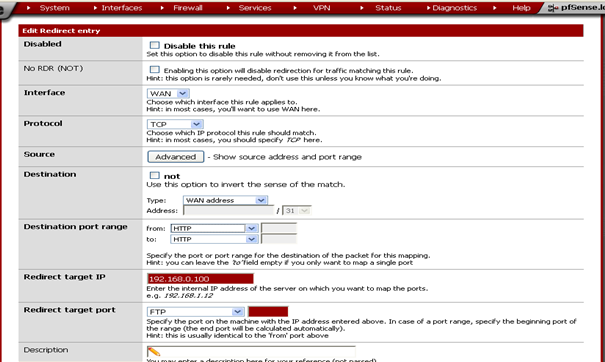Click the 'from' custom port input field
Screen dimensions: 605x362
click(x=279, y=228)
